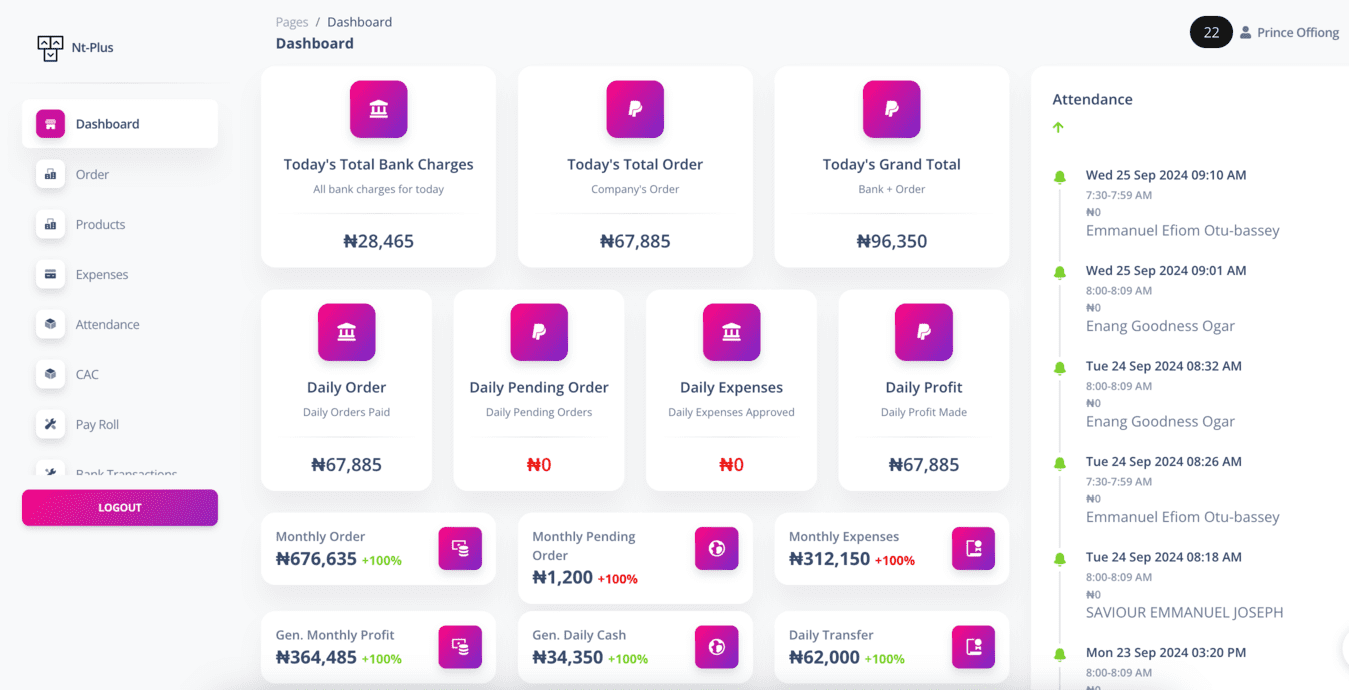Open the Order menu item
This screenshot has height=690, width=1349.
pyautogui.click(x=120, y=174)
